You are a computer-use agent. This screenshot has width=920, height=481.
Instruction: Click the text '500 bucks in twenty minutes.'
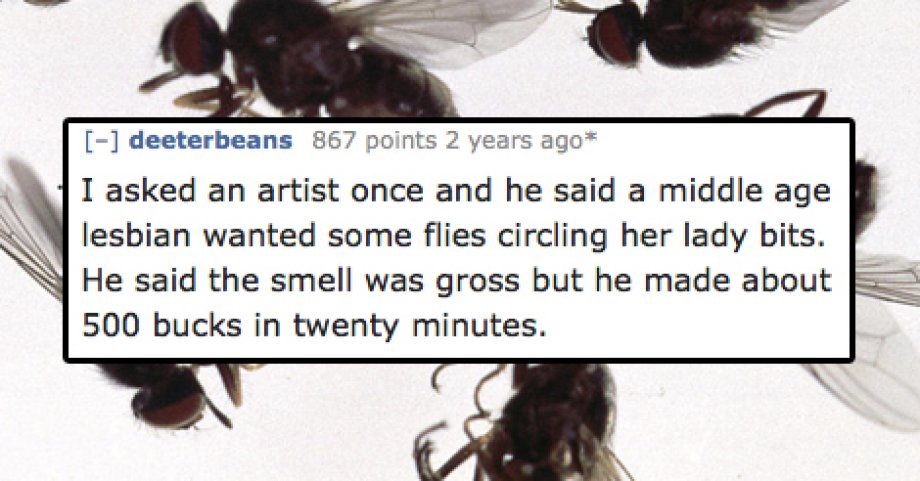314,326
